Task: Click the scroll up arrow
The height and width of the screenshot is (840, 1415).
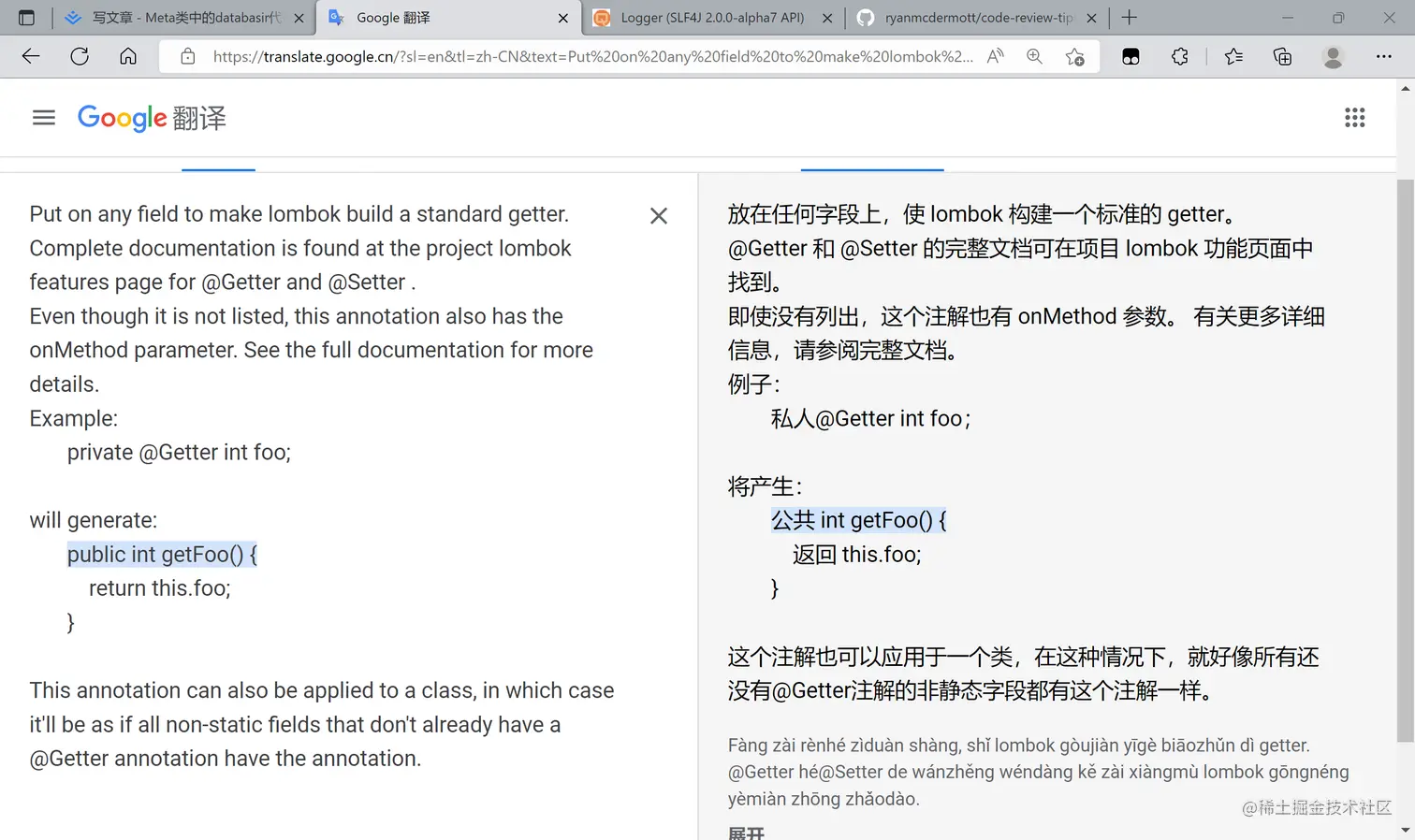Action: (x=1406, y=88)
